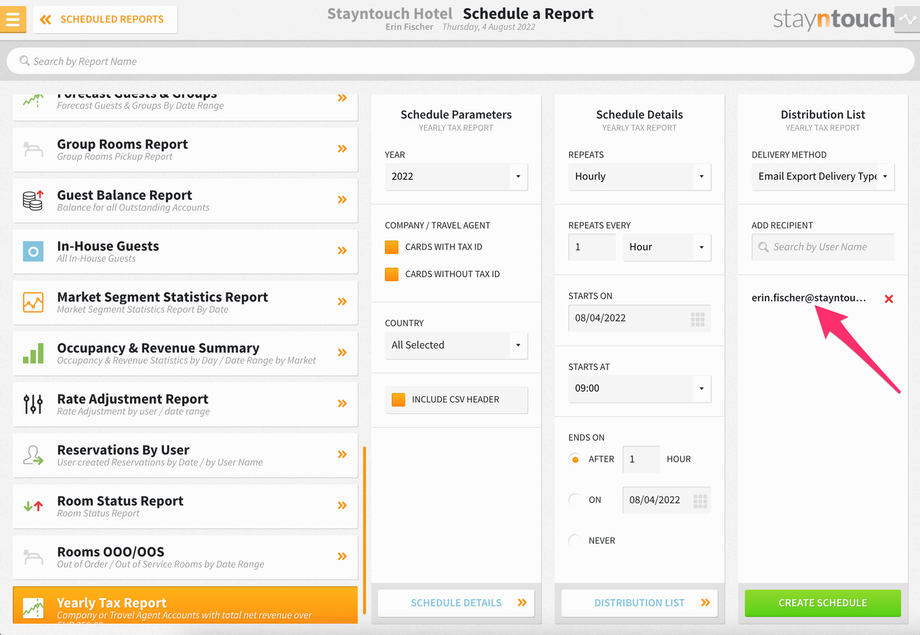Viewport: 920px width, 635px height.
Task: Open Reservations By User chevron arrow
Action: [x=342, y=454]
